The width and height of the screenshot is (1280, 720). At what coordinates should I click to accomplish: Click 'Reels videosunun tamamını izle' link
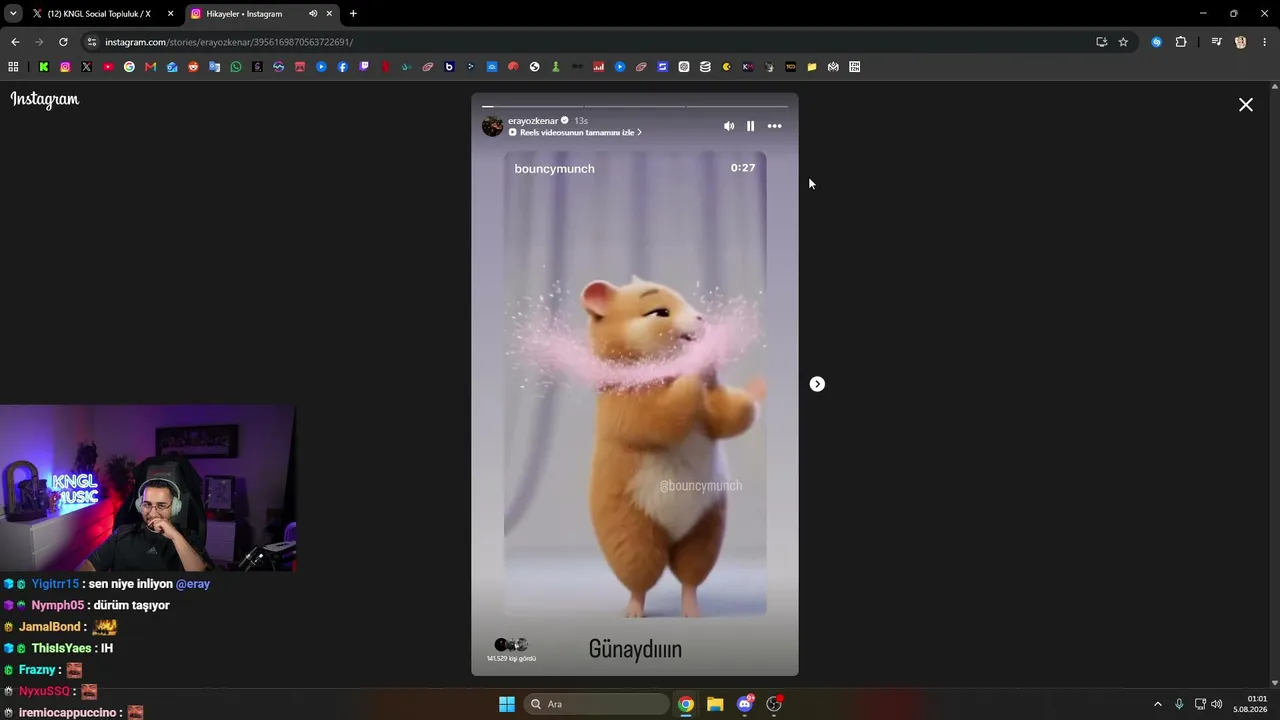click(575, 133)
